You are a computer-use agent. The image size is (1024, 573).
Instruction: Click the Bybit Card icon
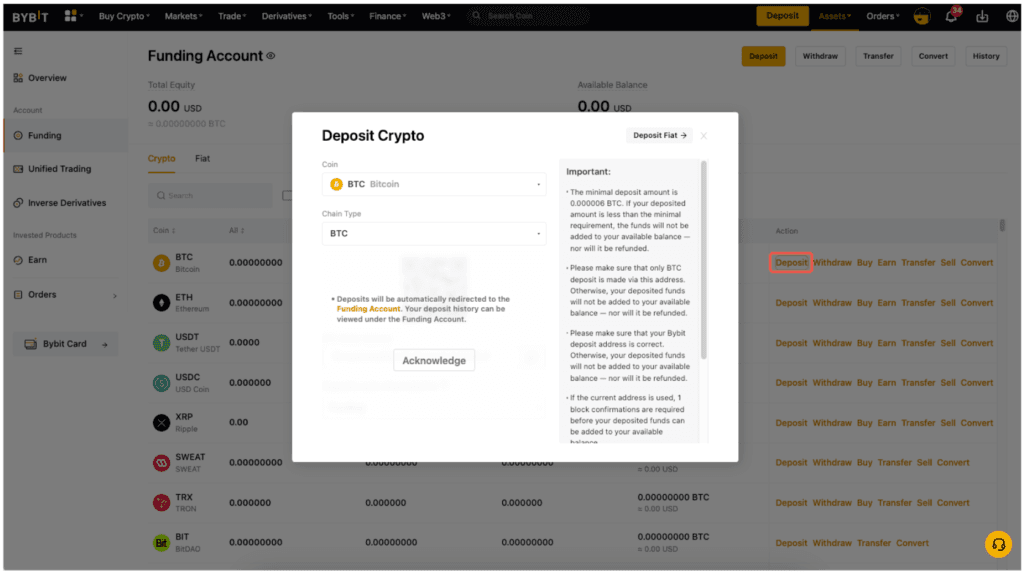[x=31, y=344]
